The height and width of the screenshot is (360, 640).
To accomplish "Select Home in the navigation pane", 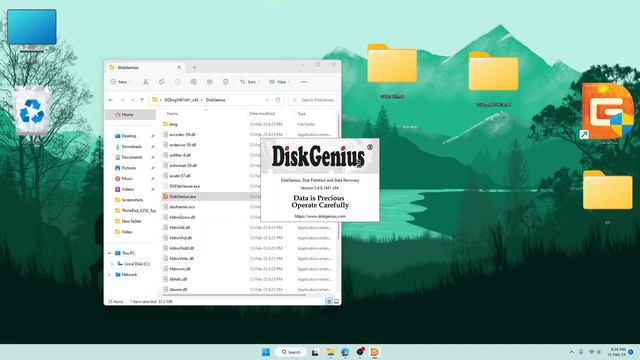I will [130, 115].
